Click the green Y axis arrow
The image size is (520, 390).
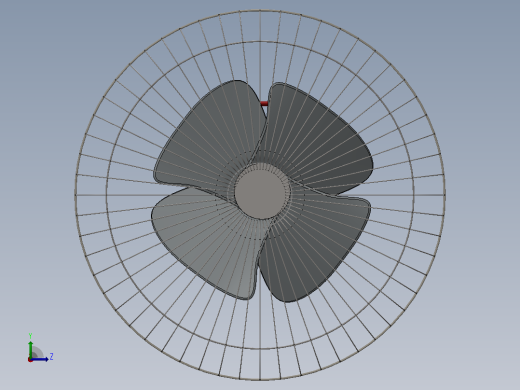point(30,349)
